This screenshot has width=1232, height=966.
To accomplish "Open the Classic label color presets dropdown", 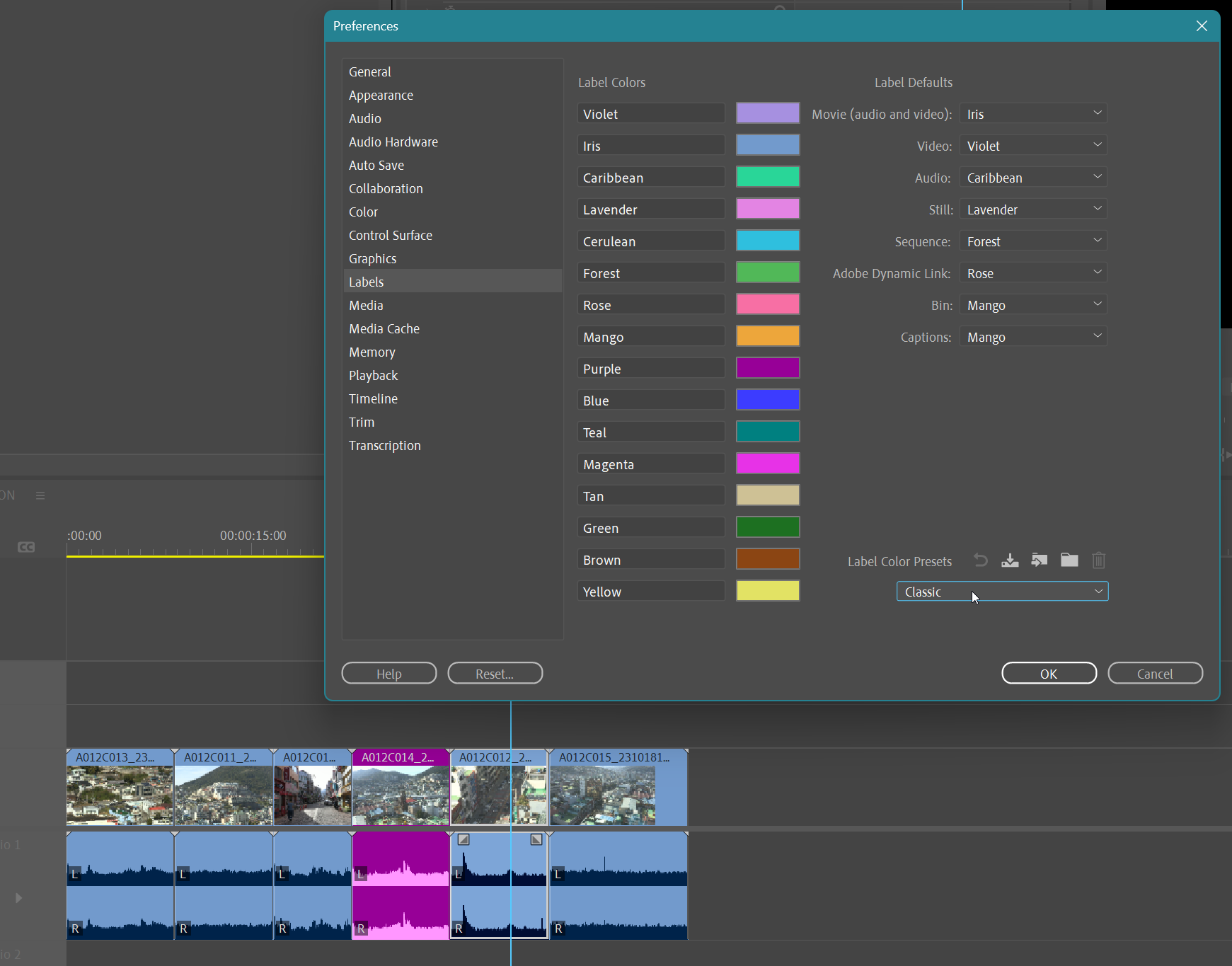I will point(1001,592).
